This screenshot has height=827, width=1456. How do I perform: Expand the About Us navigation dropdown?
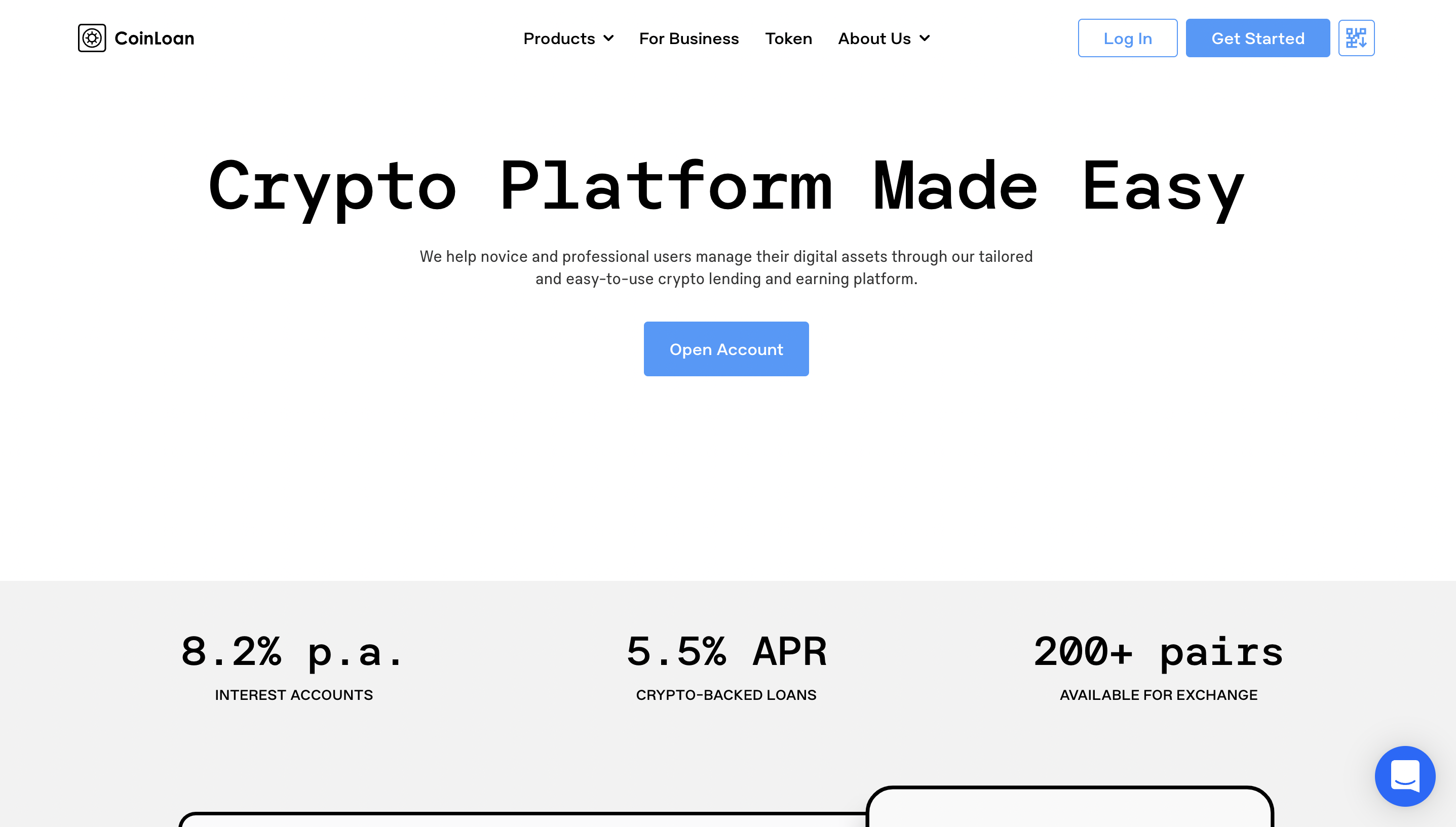(x=883, y=37)
